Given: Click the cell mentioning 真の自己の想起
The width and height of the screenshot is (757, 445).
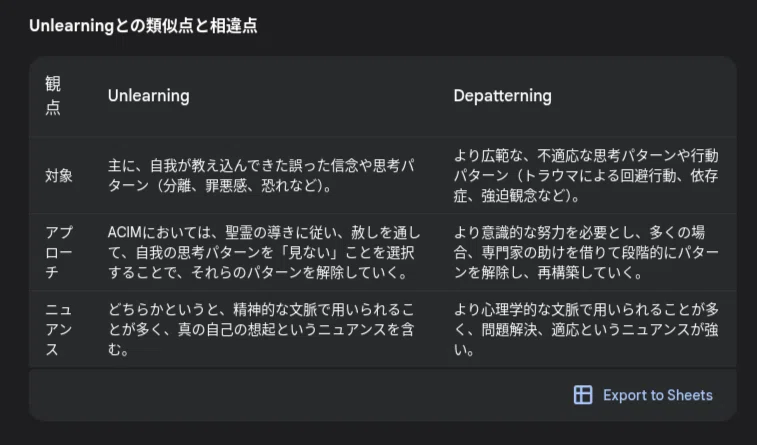Looking at the screenshot, I should (261, 329).
